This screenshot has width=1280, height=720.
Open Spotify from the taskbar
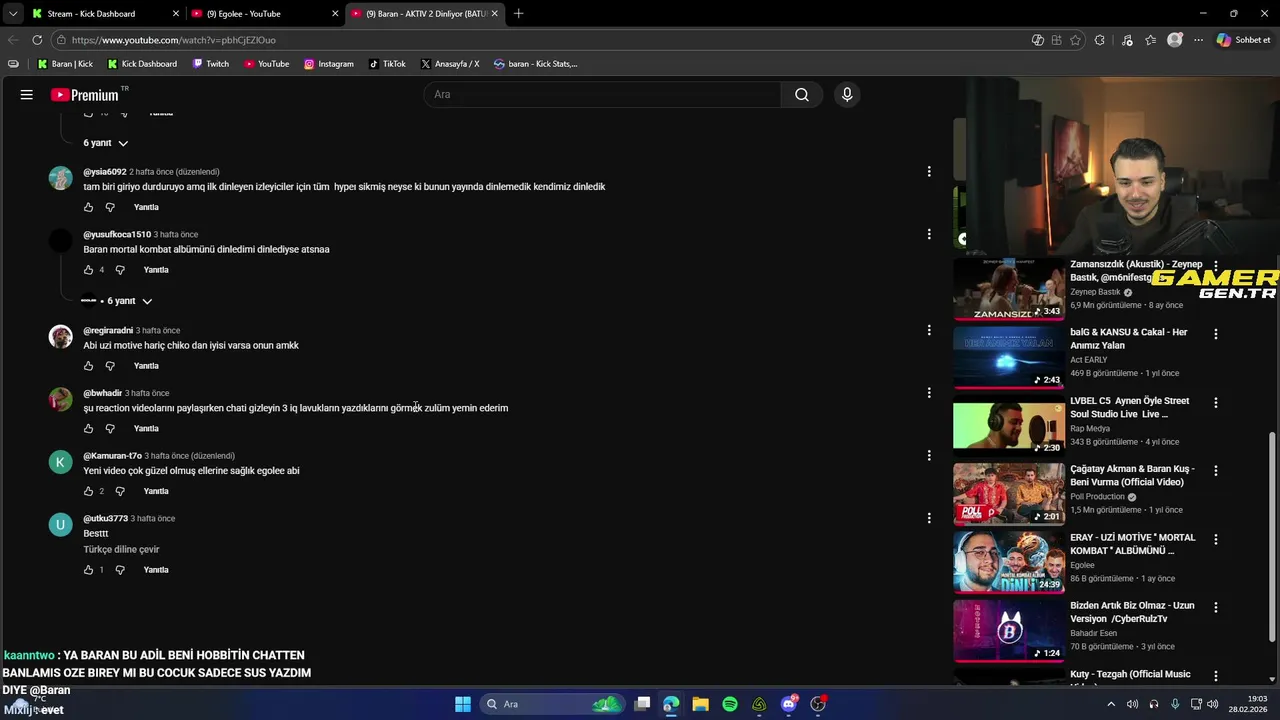(x=730, y=704)
